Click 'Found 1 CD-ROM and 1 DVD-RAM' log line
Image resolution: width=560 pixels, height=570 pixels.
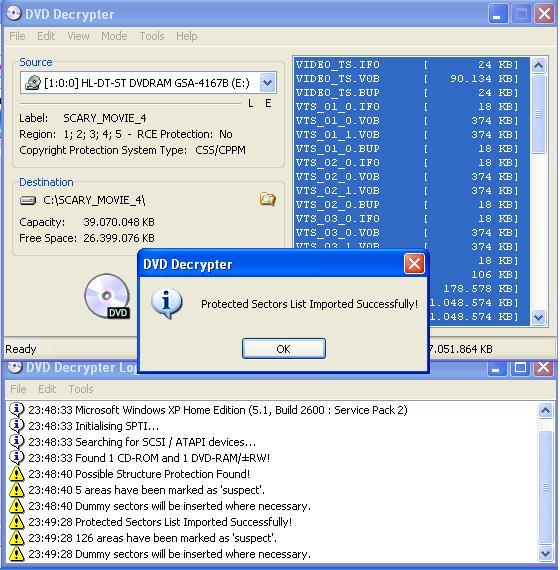click(x=149, y=458)
